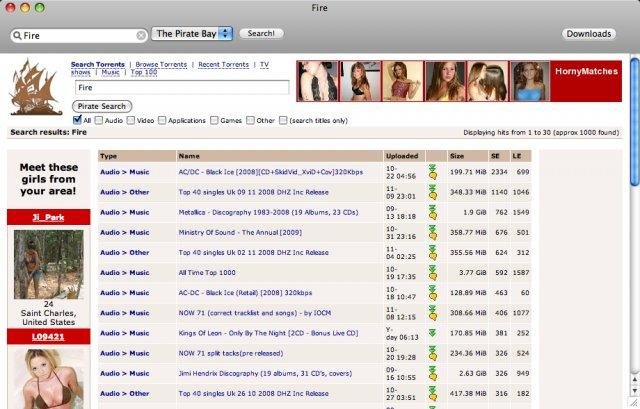Click Audio > Music type in AC/DC 320Kbps row
Image resolution: width=640 pixels, height=409 pixels.
tap(124, 172)
